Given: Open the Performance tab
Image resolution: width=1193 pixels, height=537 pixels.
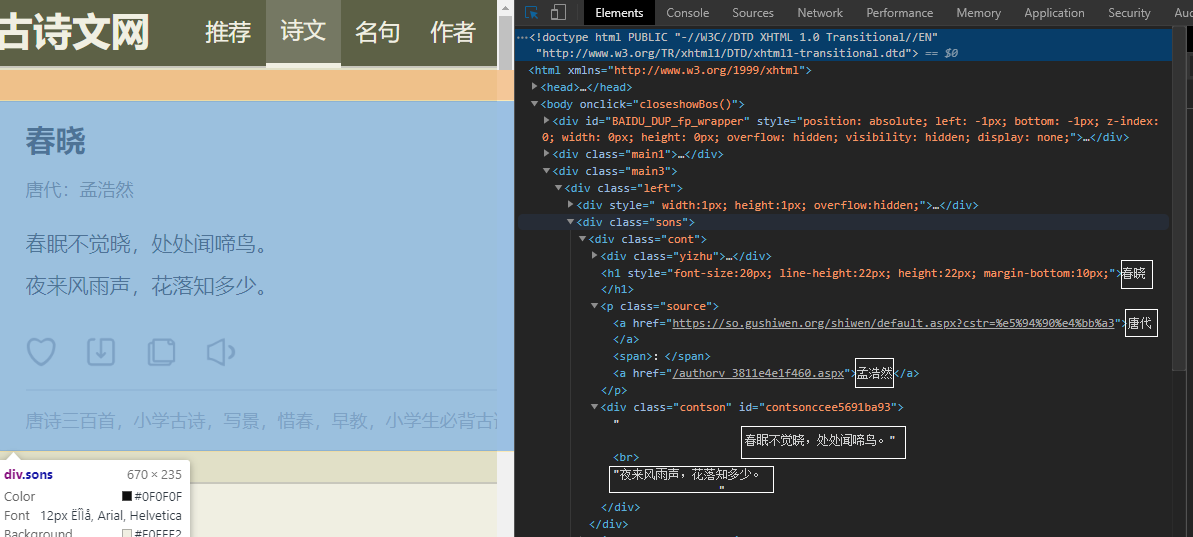Looking at the screenshot, I should pyautogui.click(x=899, y=12).
